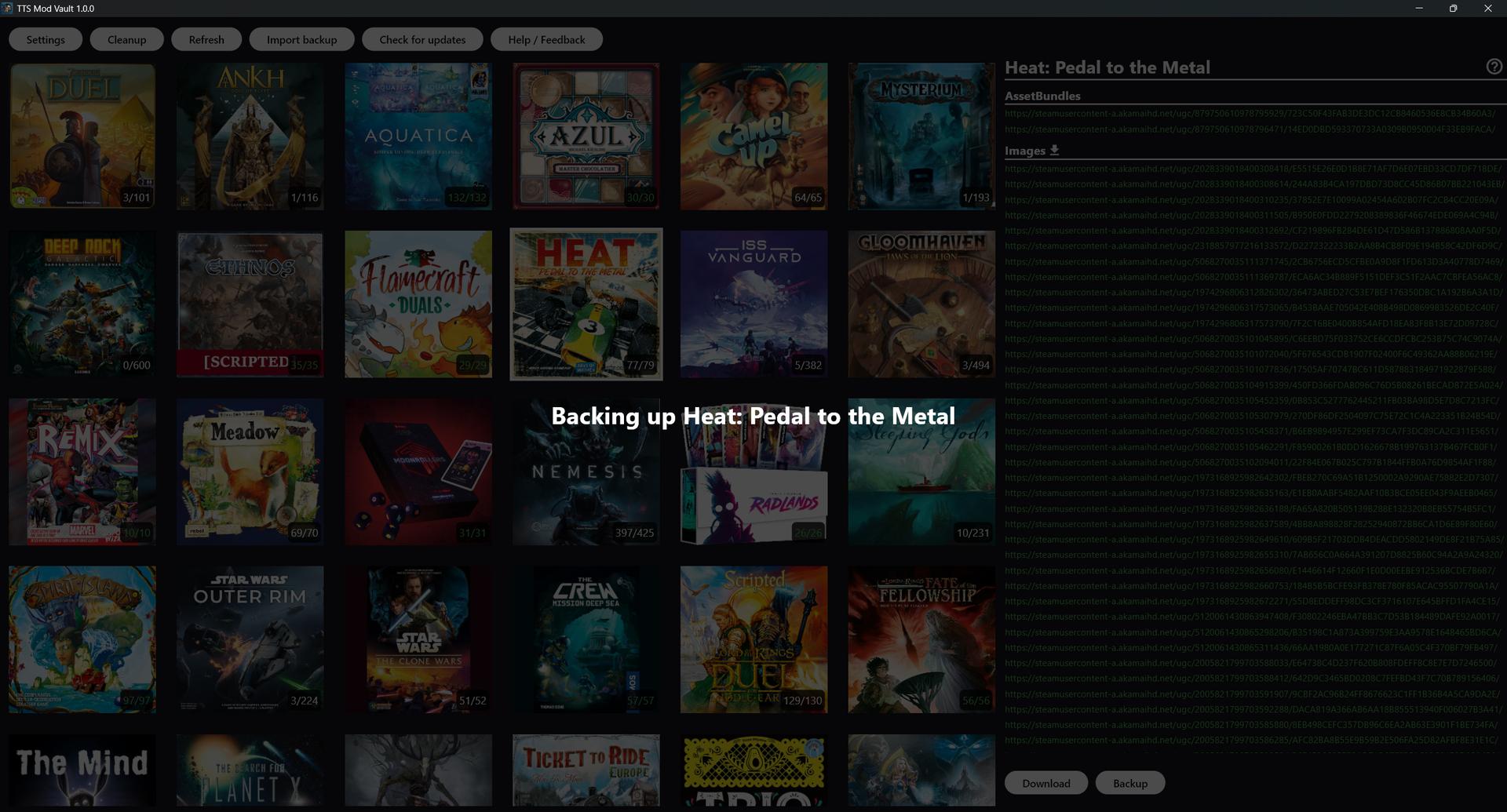Refresh the mod list
Image resolution: width=1507 pixels, height=812 pixels.
[206, 39]
